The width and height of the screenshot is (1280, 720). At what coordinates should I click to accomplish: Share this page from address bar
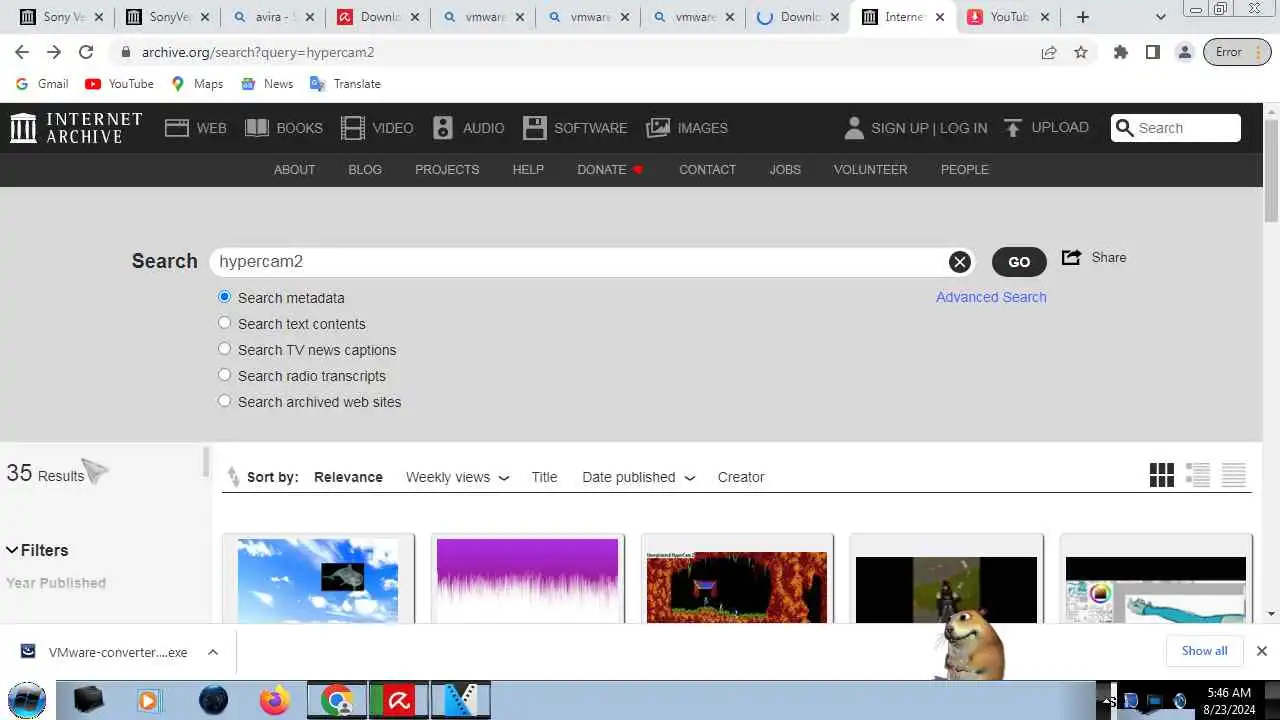1049,52
